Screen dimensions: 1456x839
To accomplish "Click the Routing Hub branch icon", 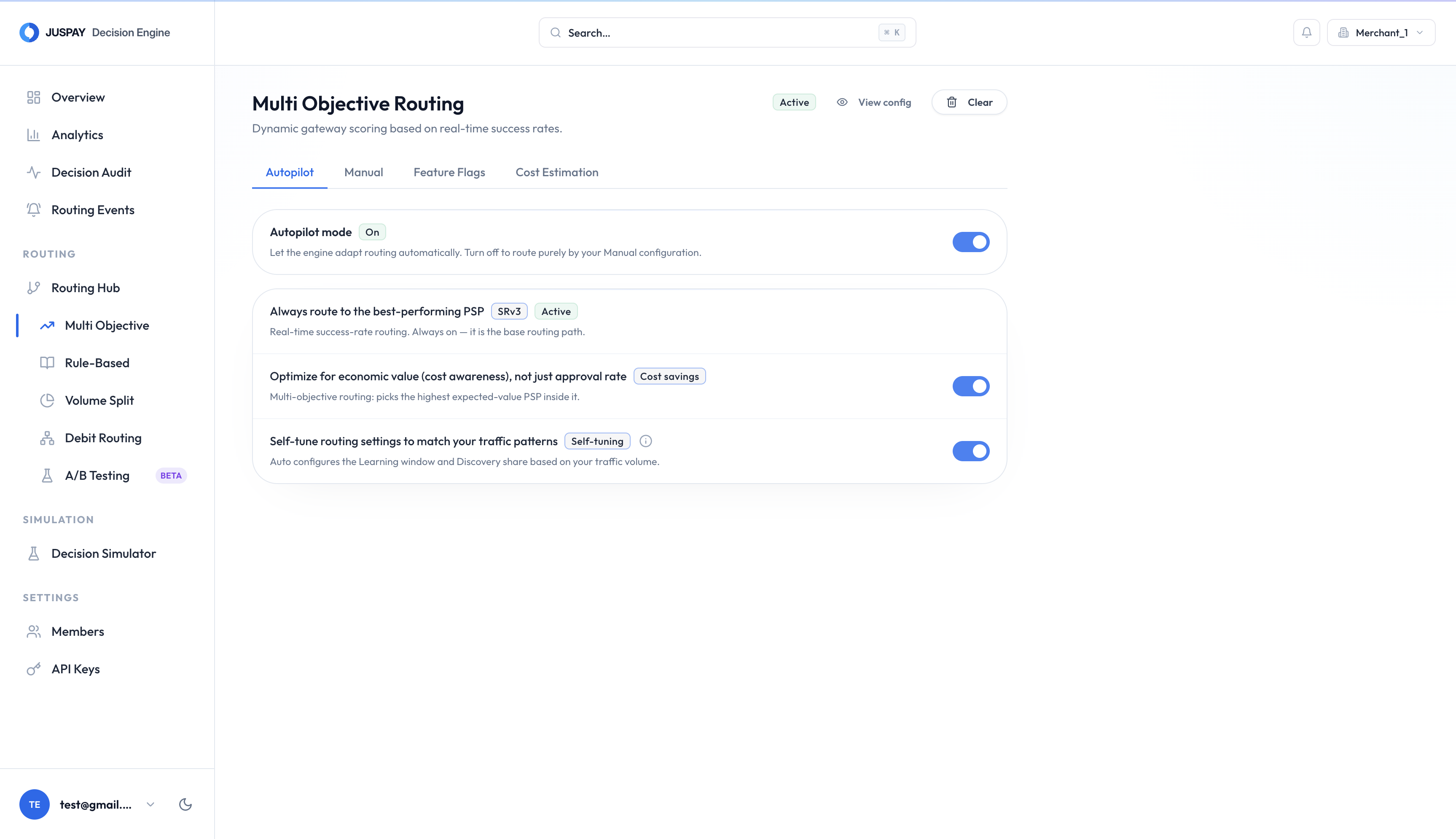I will (x=33, y=288).
